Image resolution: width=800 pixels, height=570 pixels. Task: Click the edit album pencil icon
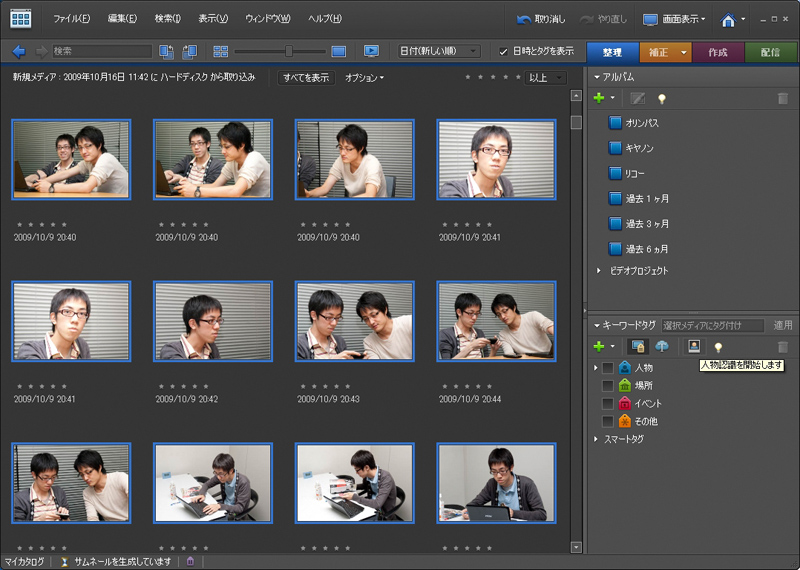pyautogui.click(x=637, y=98)
